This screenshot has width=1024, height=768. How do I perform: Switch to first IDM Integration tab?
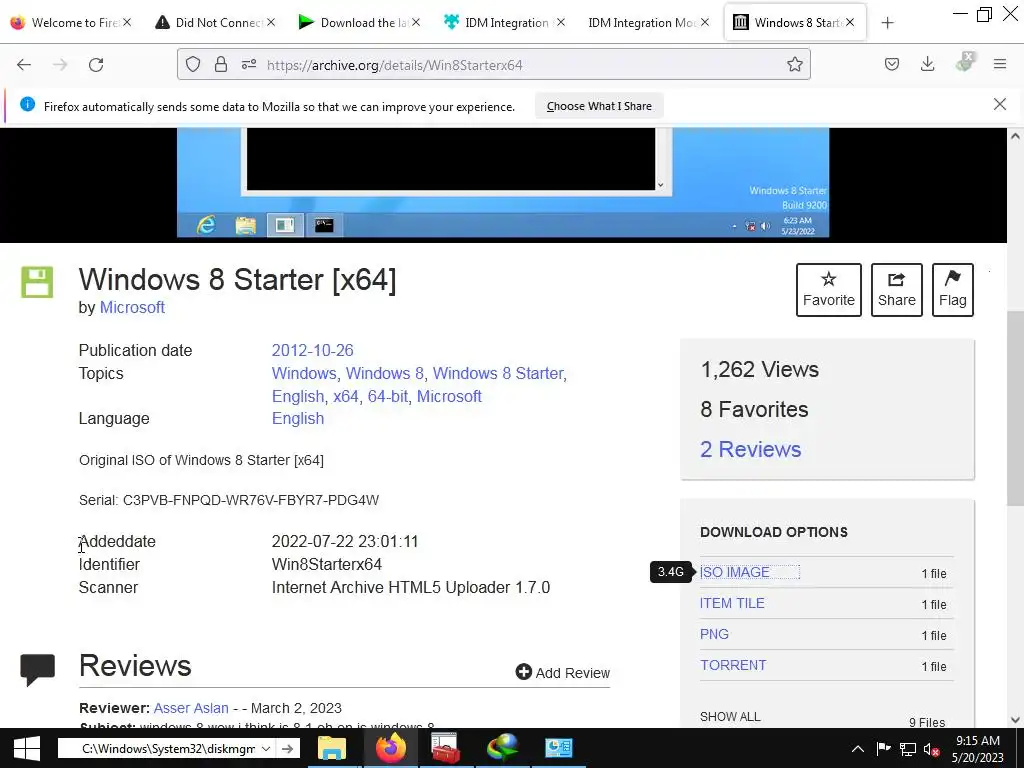point(504,23)
